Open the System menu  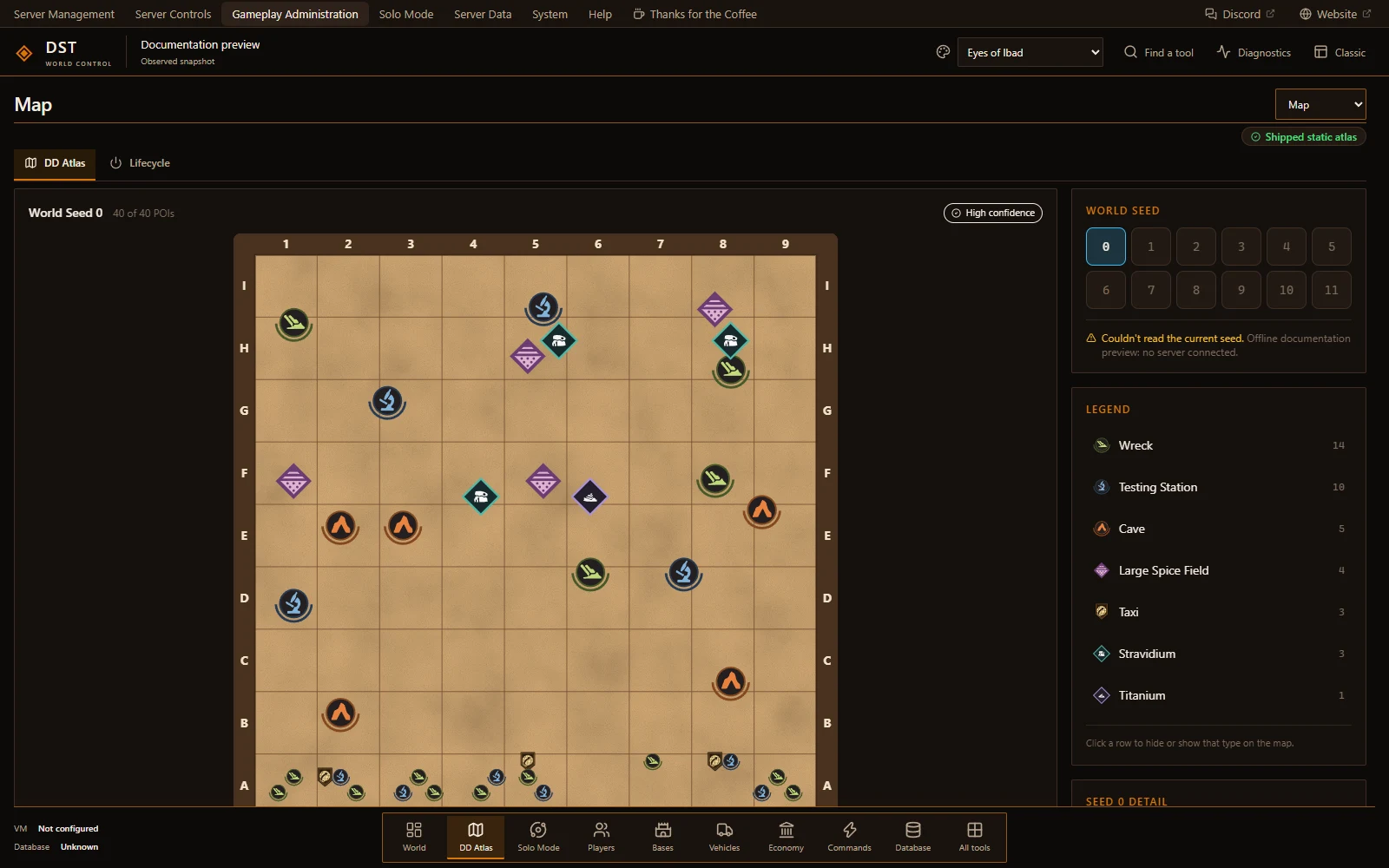[550, 14]
